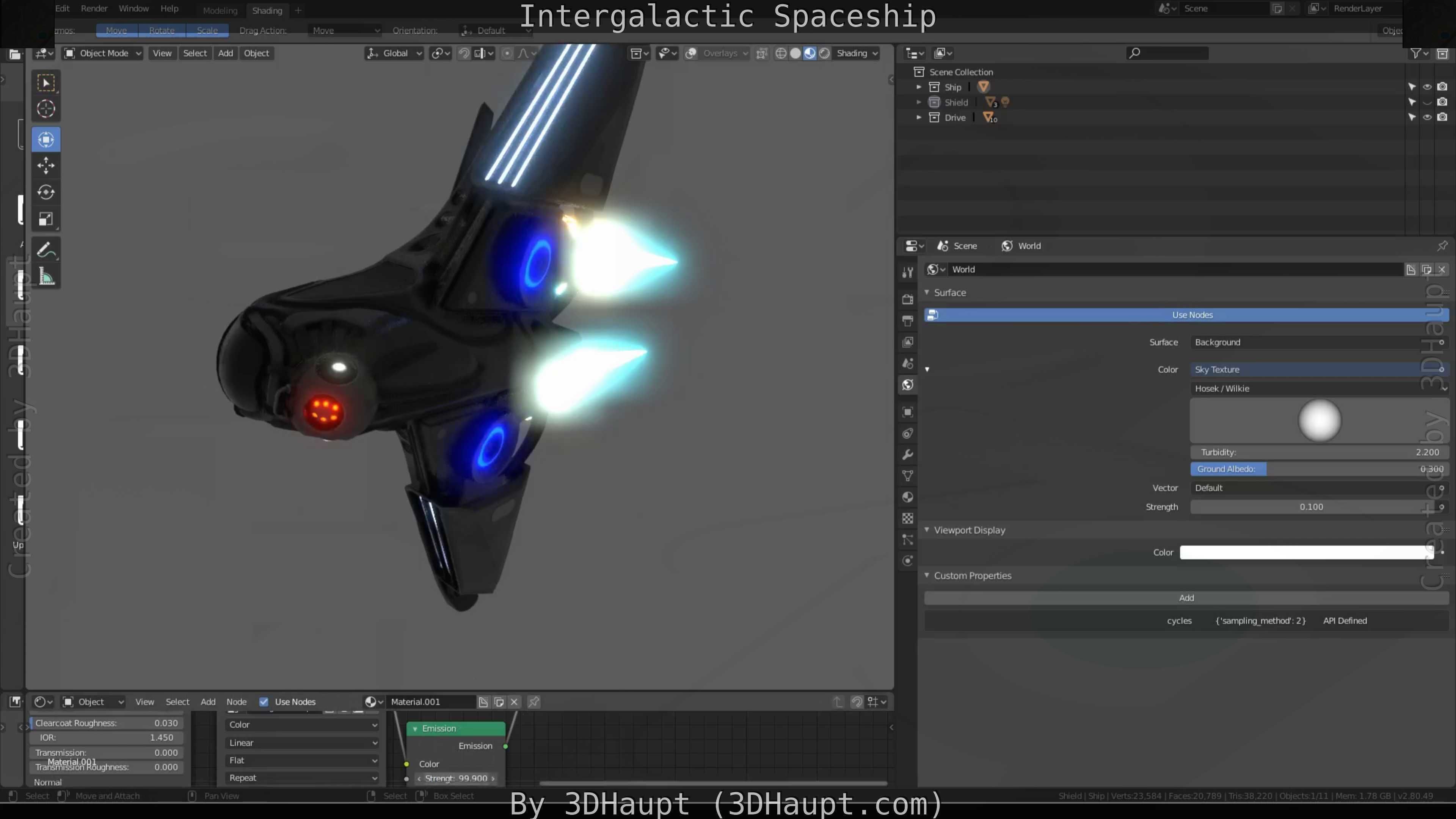Select the Rotate tool icon
Image resolution: width=1456 pixels, height=819 pixels.
pyautogui.click(x=46, y=192)
